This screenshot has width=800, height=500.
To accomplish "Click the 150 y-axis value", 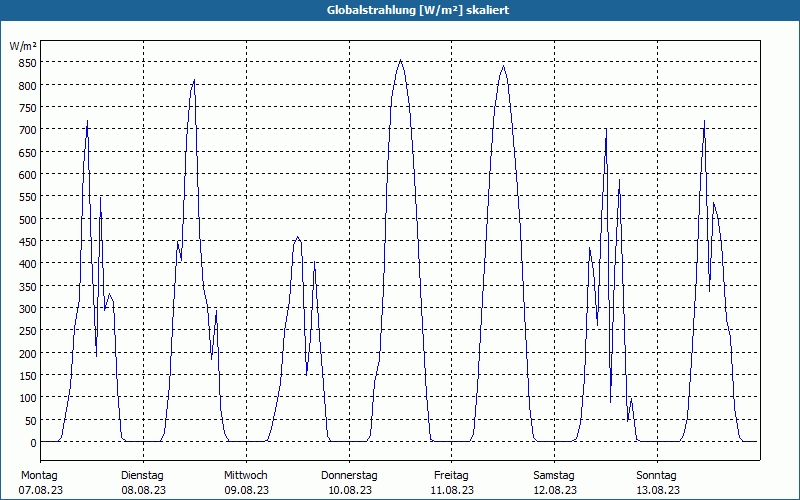I will point(27,376).
